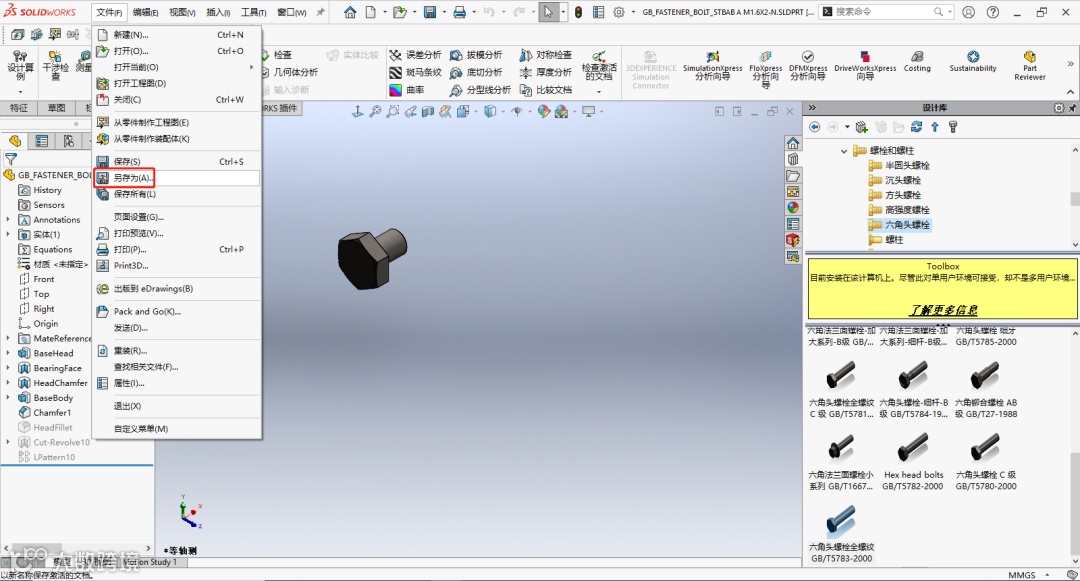1080x581 pixels.
Task: Expand 检查激活的文档 dropdown arrow
Action: [x=599, y=92]
